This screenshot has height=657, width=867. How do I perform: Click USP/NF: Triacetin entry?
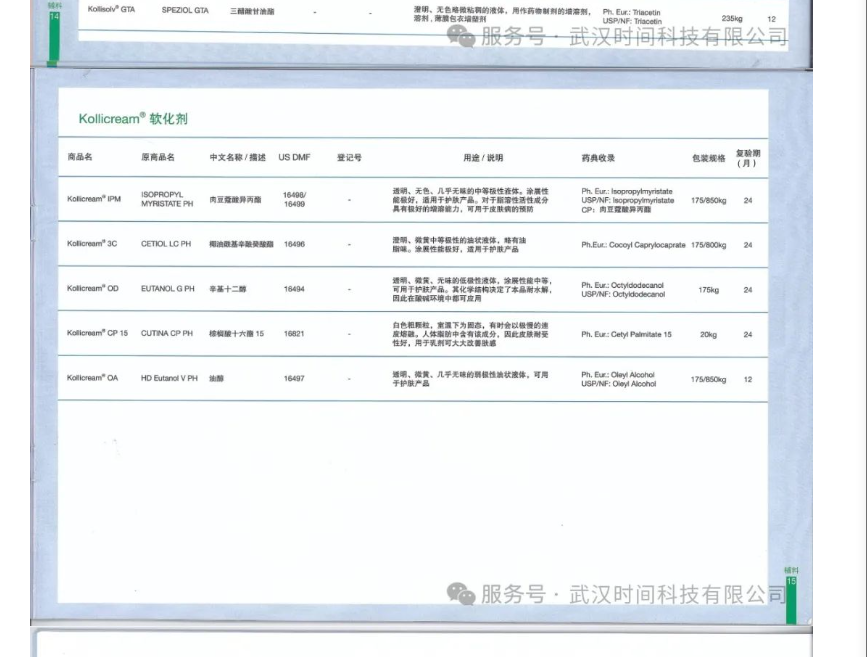[x=632, y=21]
